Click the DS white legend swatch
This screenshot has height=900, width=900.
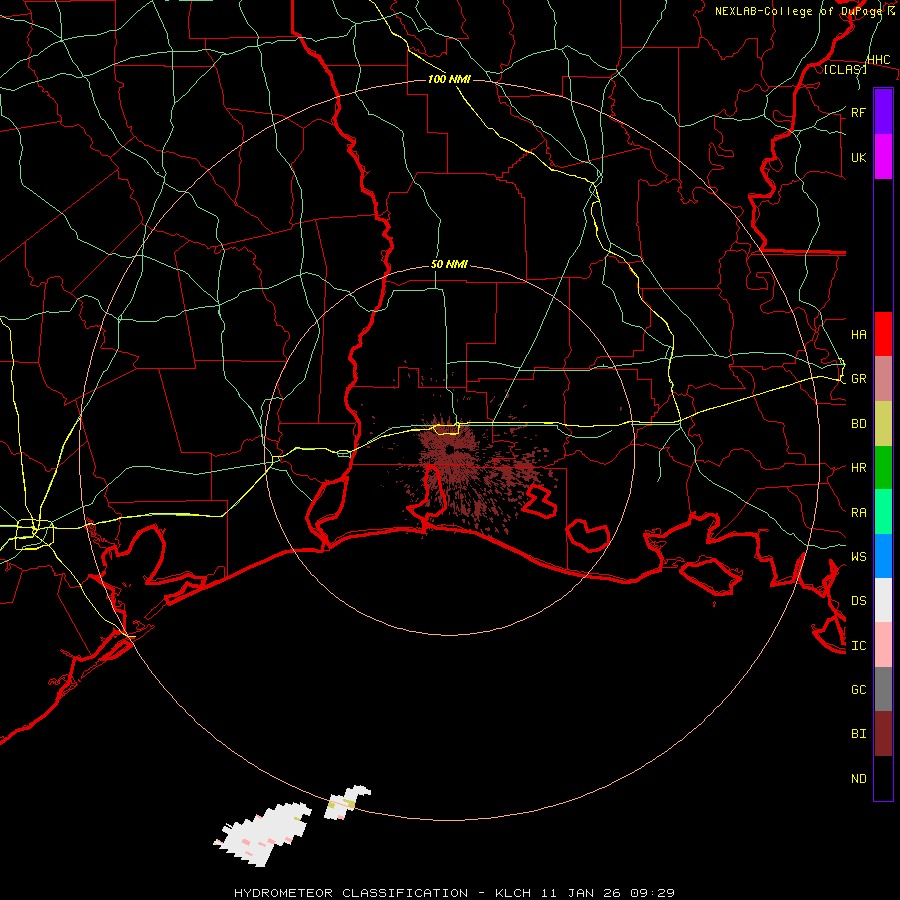point(883,600)
